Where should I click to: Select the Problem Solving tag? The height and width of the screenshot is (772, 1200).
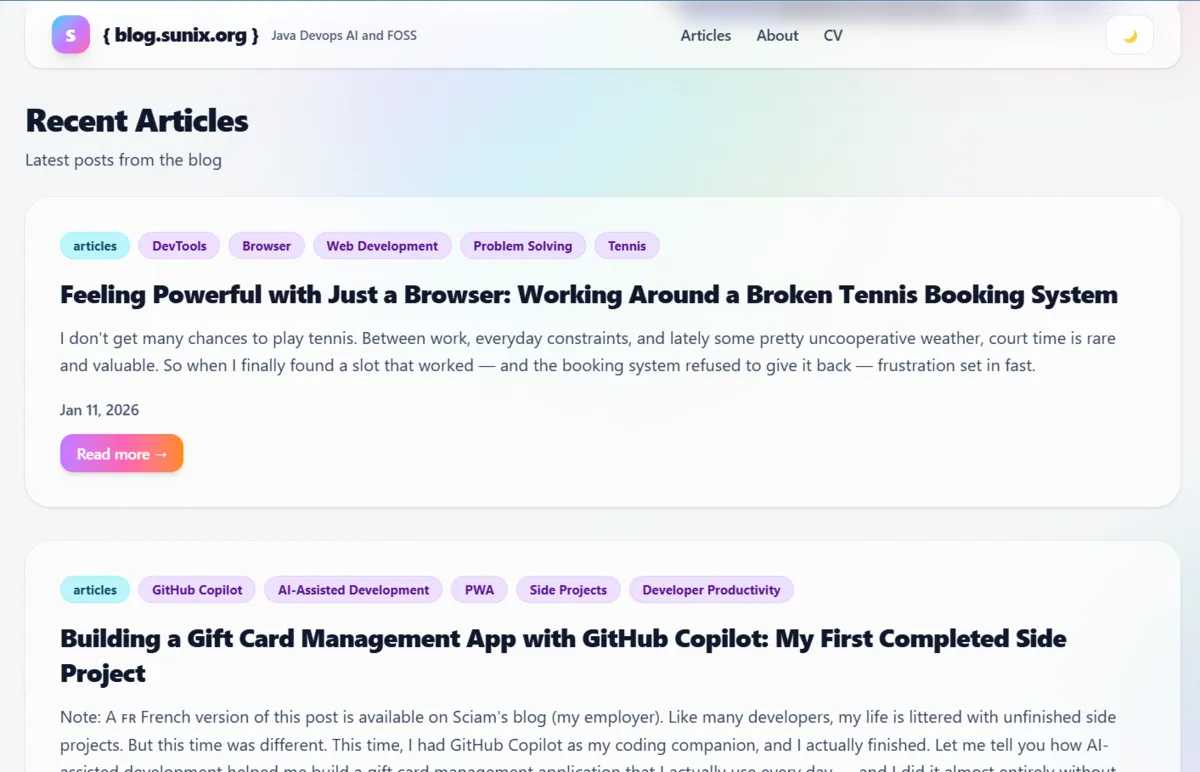pos(523,246)
